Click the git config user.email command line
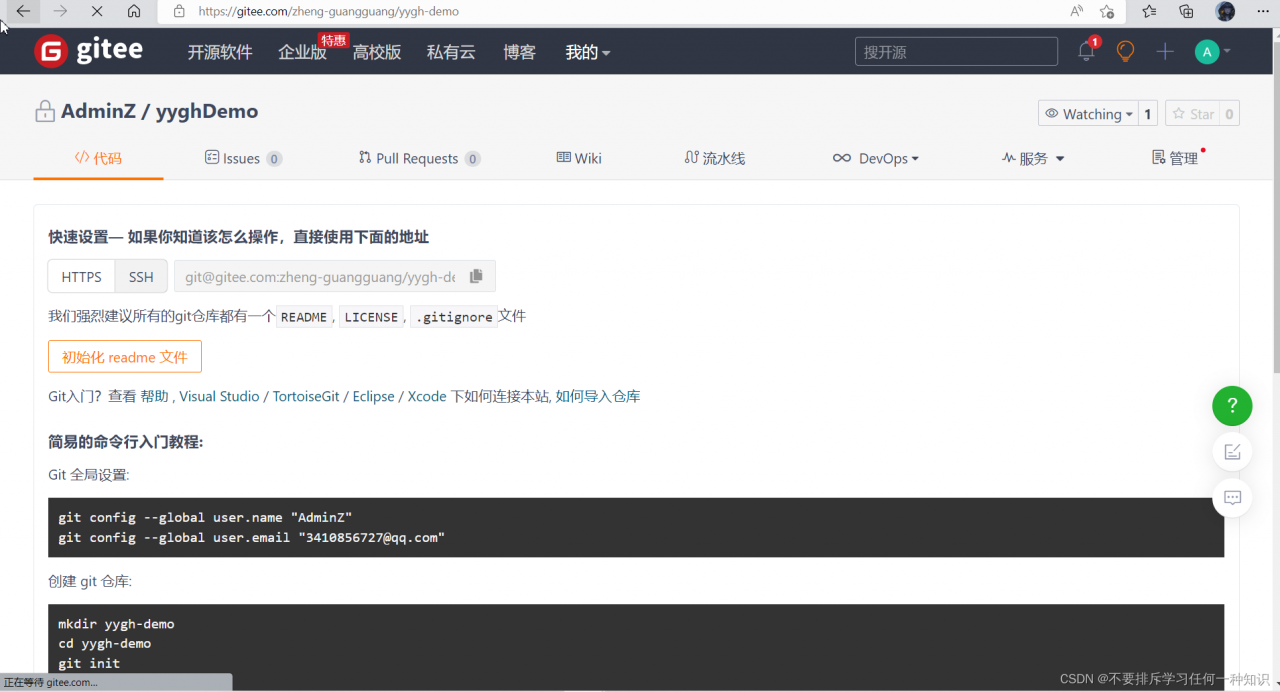This screenshot has width=1280, height=692. (x=251, y=538)
